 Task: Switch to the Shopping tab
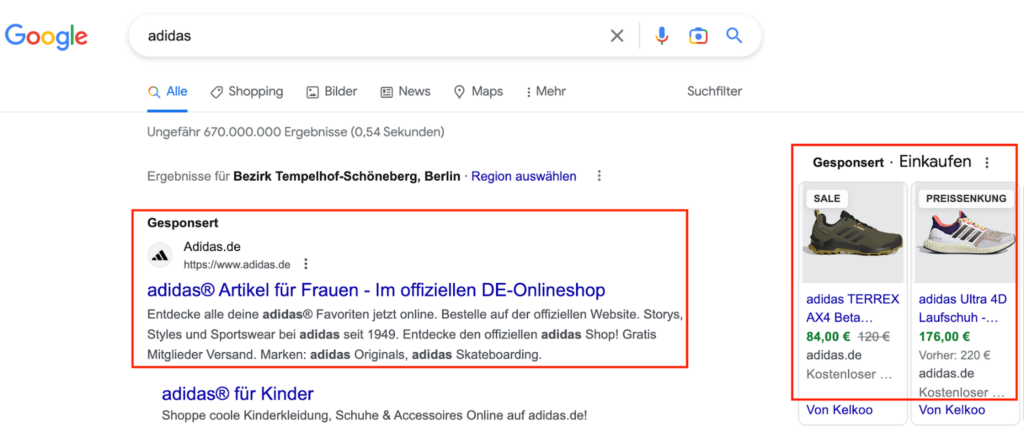pos(247,91)
